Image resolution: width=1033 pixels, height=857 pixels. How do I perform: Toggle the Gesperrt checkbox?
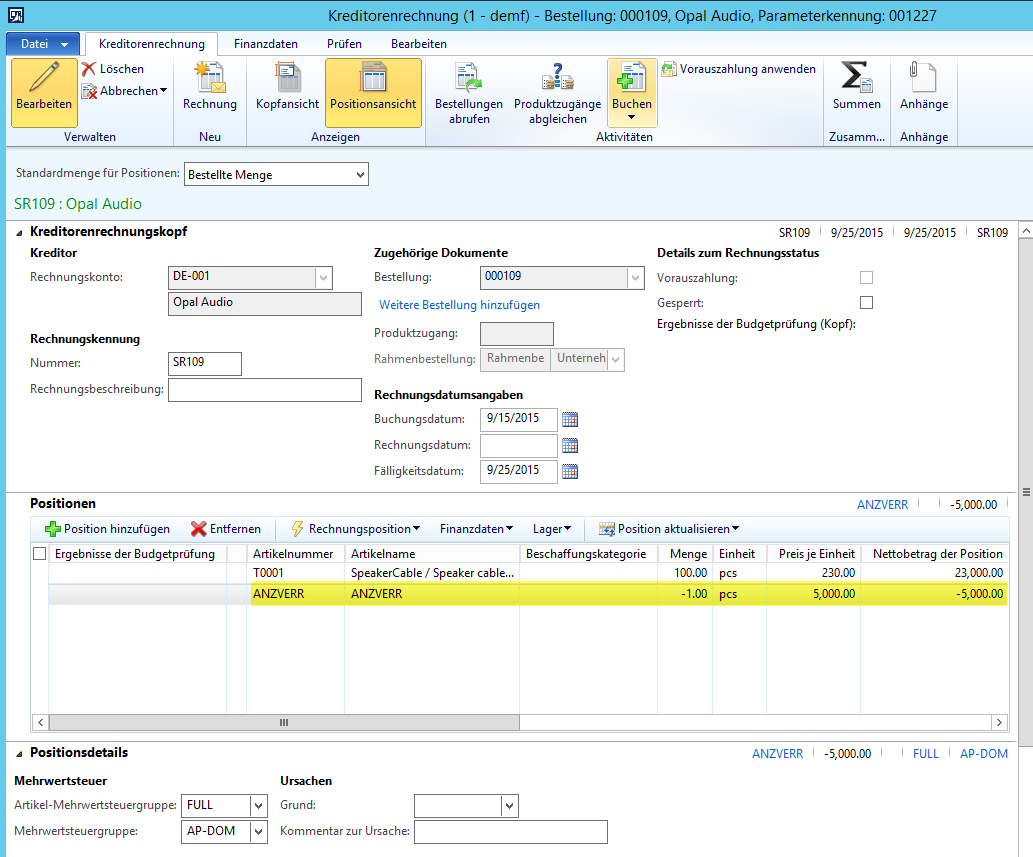point(867,303)
